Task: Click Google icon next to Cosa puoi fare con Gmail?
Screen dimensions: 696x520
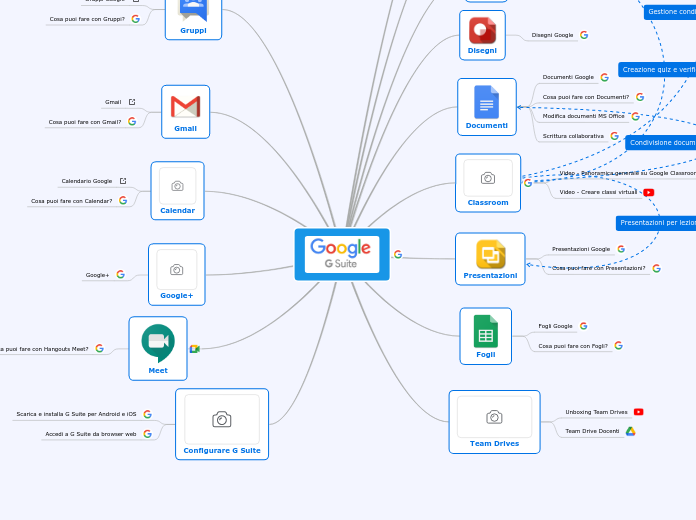Action: pos(132,121)
